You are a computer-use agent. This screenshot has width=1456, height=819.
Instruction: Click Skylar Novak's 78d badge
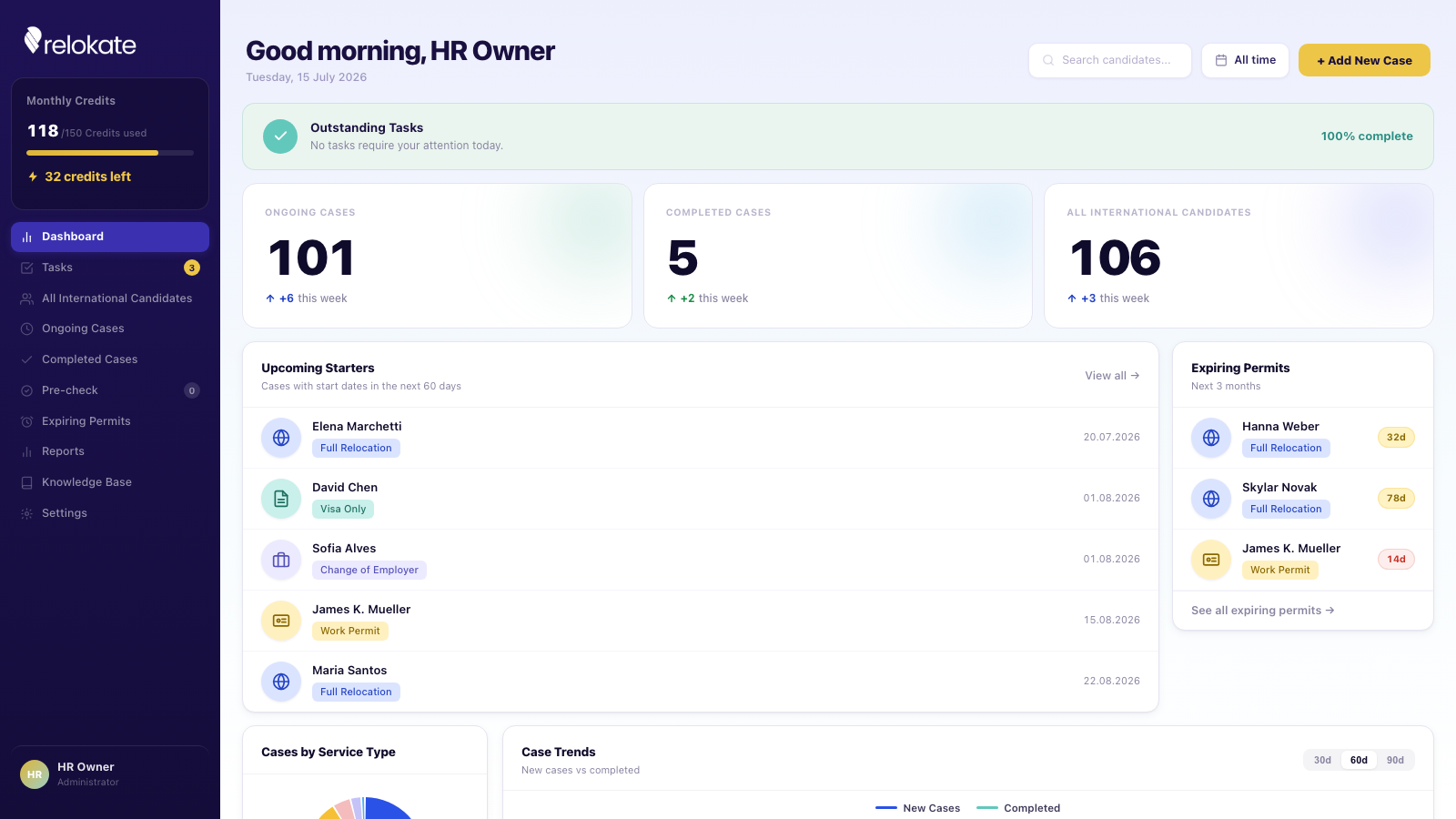pos(1396,499)
